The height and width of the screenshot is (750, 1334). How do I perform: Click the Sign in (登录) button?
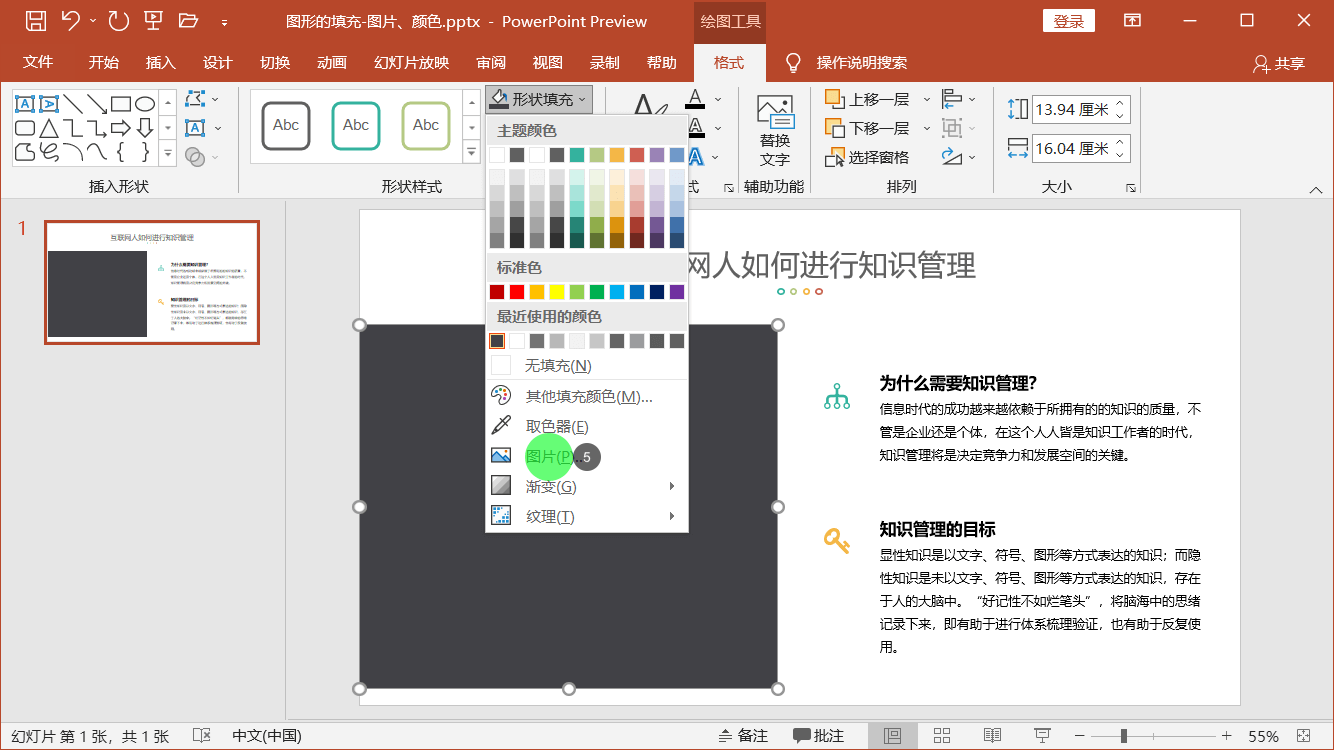coord(1069,21)
